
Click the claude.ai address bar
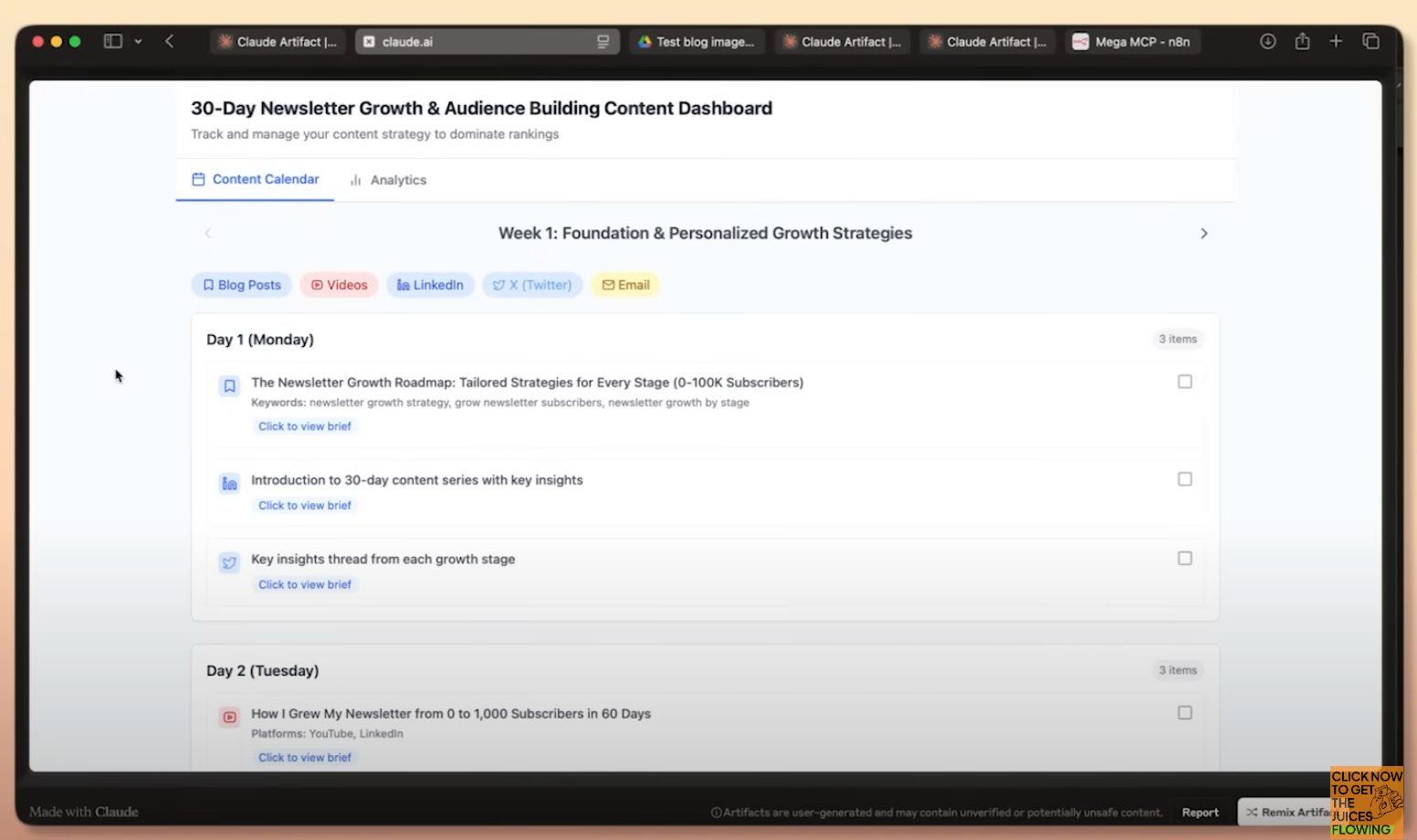[x=488, y=42]
